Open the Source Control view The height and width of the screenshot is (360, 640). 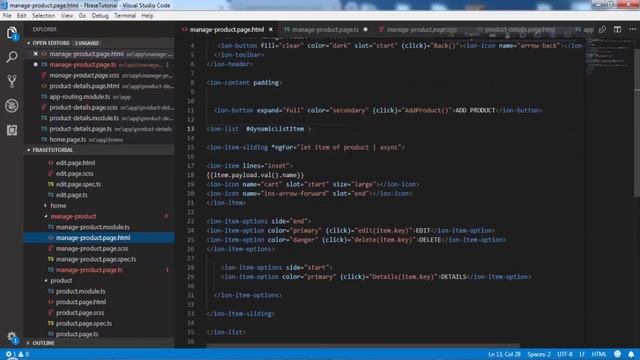[12, 81]
